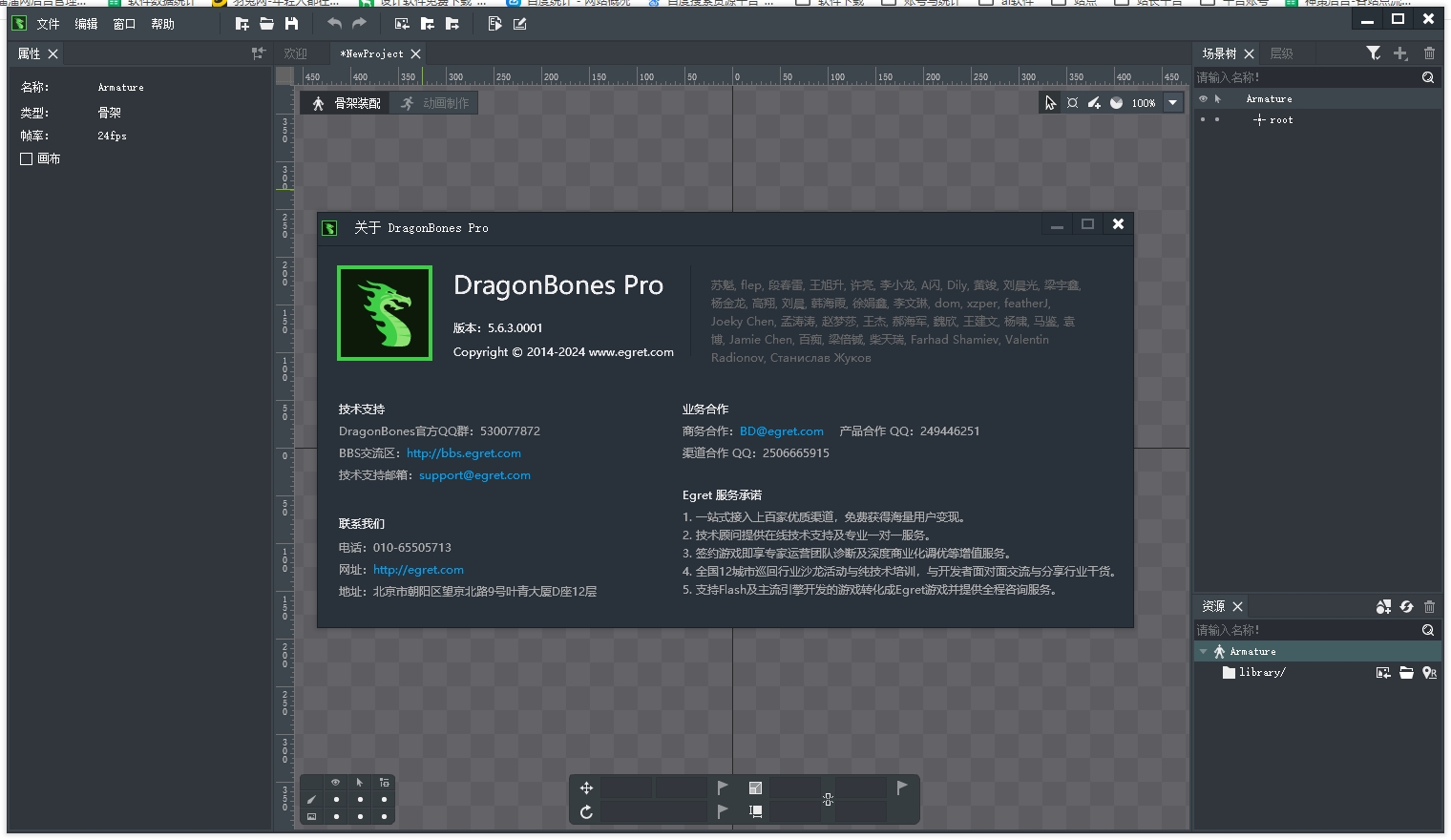
Task: Open the 编辑 menu
Action: tap(86, 24)
